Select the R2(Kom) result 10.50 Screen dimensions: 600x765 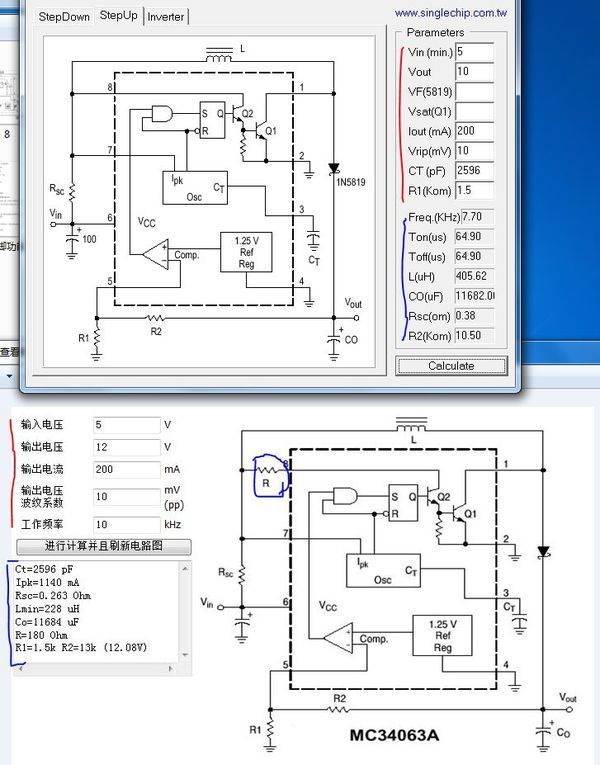pyautogui.click(x=474, y=336)
